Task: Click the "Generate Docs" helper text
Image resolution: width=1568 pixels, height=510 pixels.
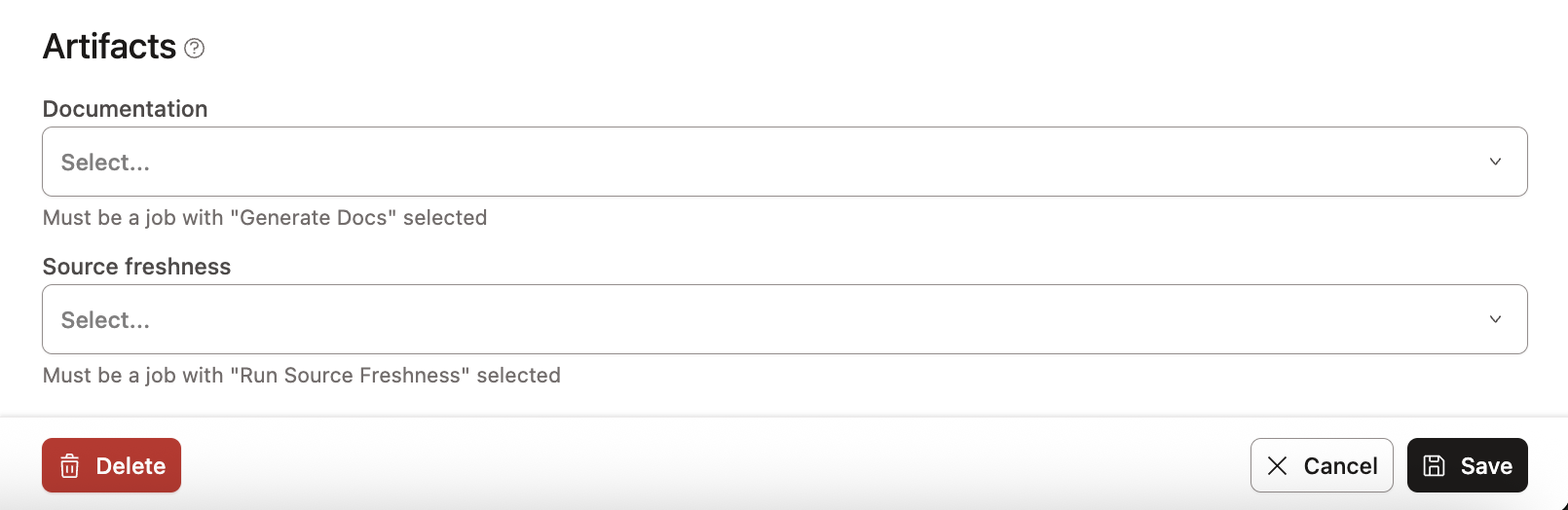Action: [265, 218]
